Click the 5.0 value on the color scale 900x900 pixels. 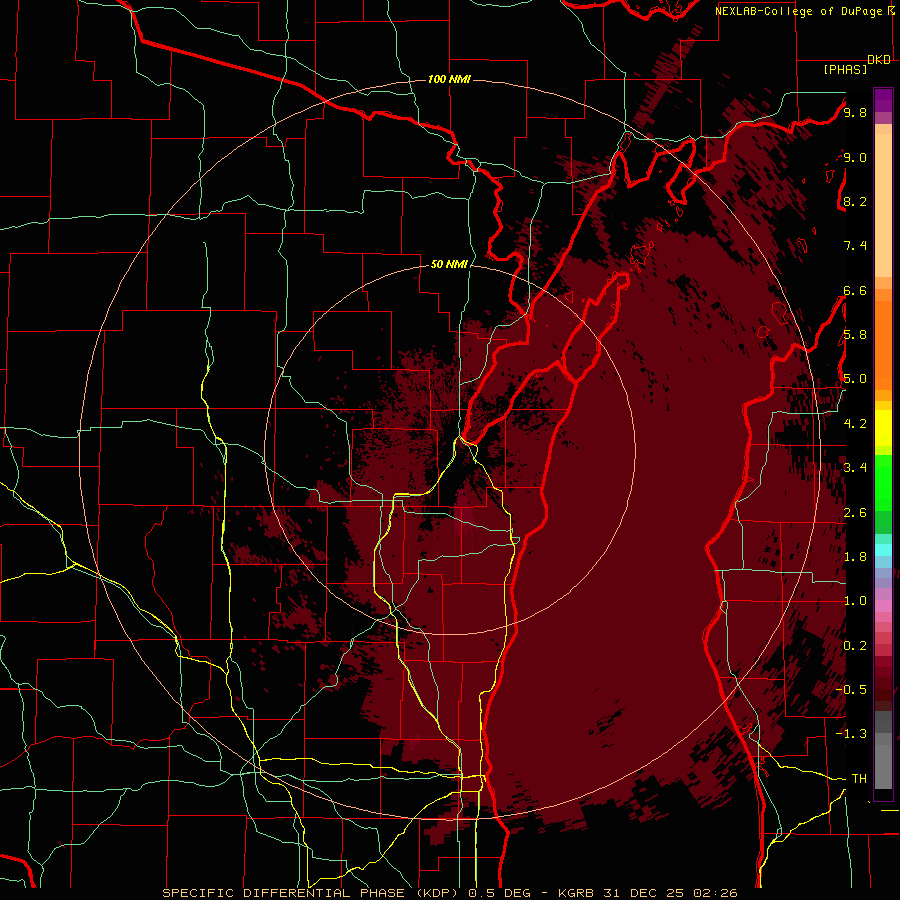[855, 379]
